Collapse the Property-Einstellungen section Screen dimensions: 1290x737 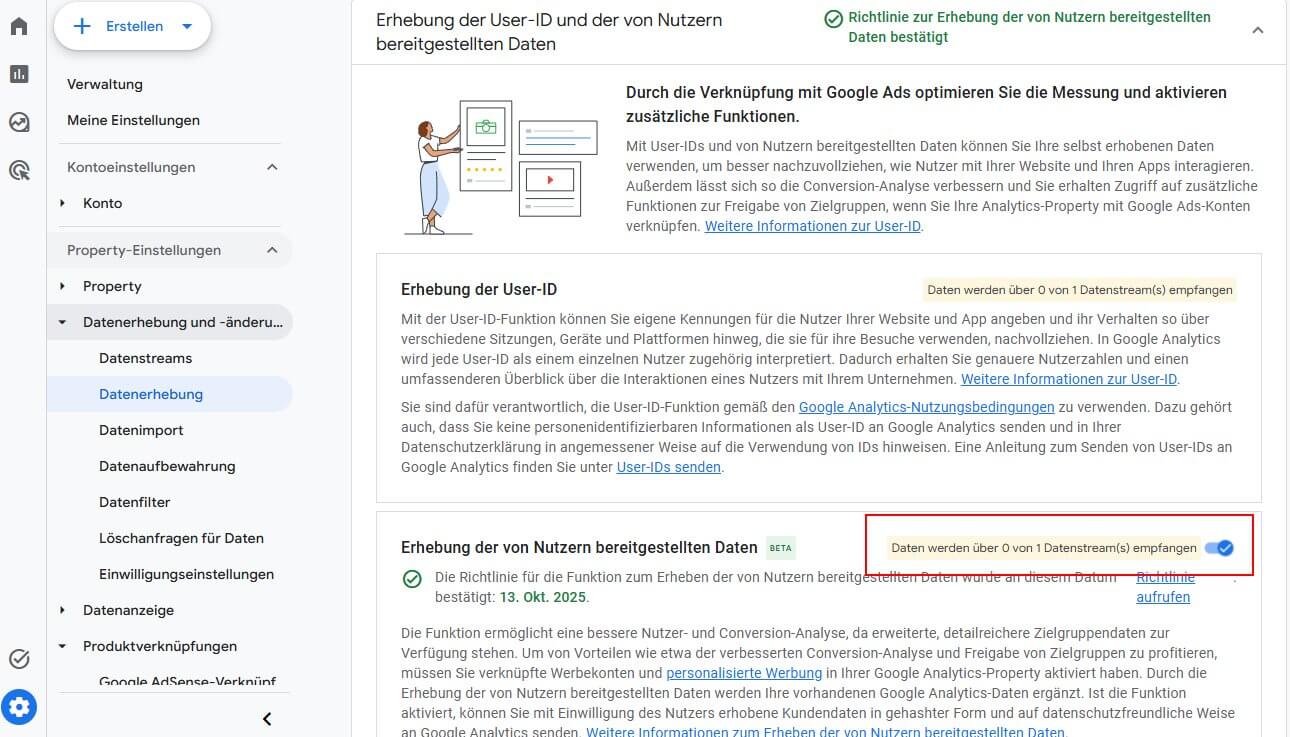click(x=272, y=250)
